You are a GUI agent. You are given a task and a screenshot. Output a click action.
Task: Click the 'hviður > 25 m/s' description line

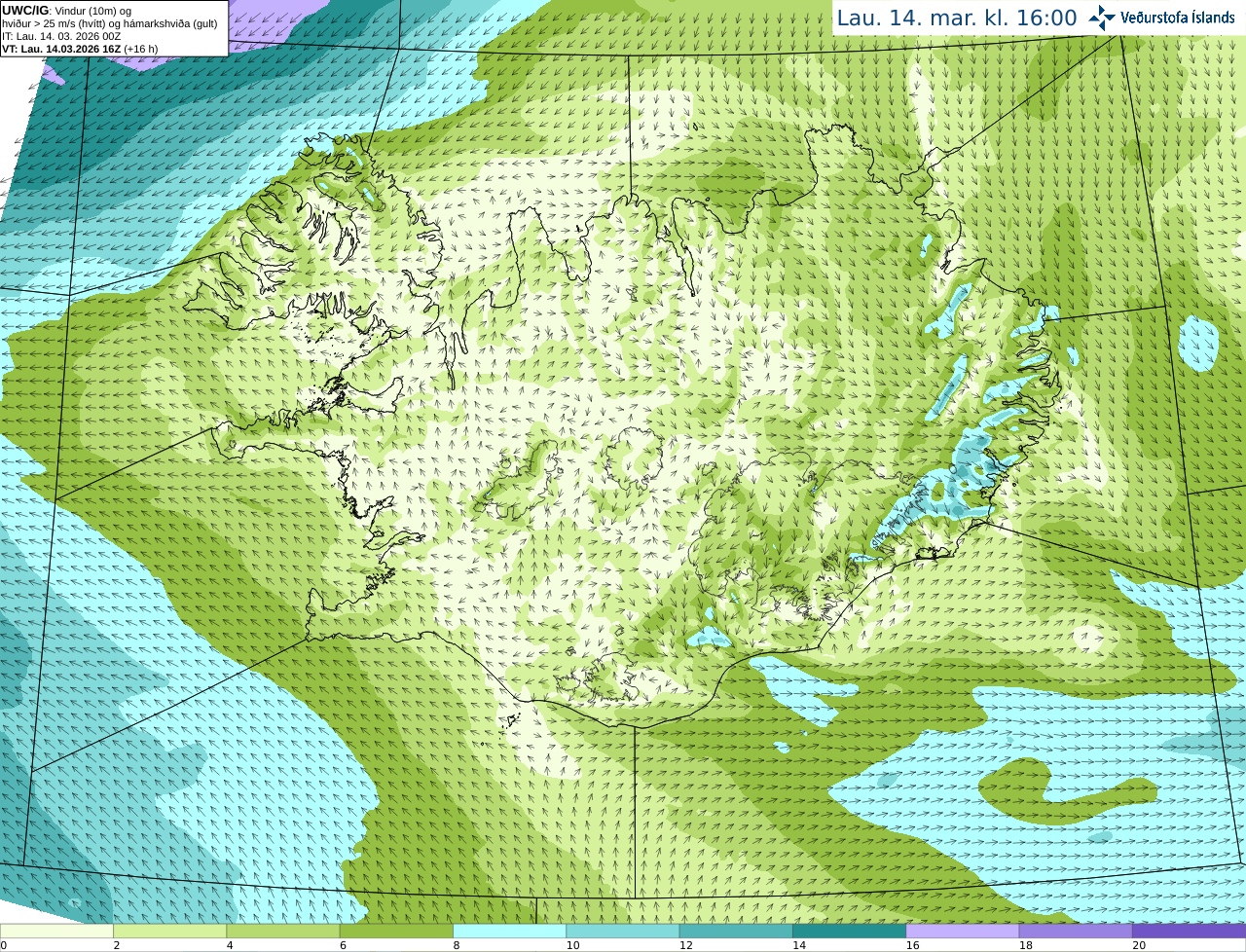click(110, 23)
